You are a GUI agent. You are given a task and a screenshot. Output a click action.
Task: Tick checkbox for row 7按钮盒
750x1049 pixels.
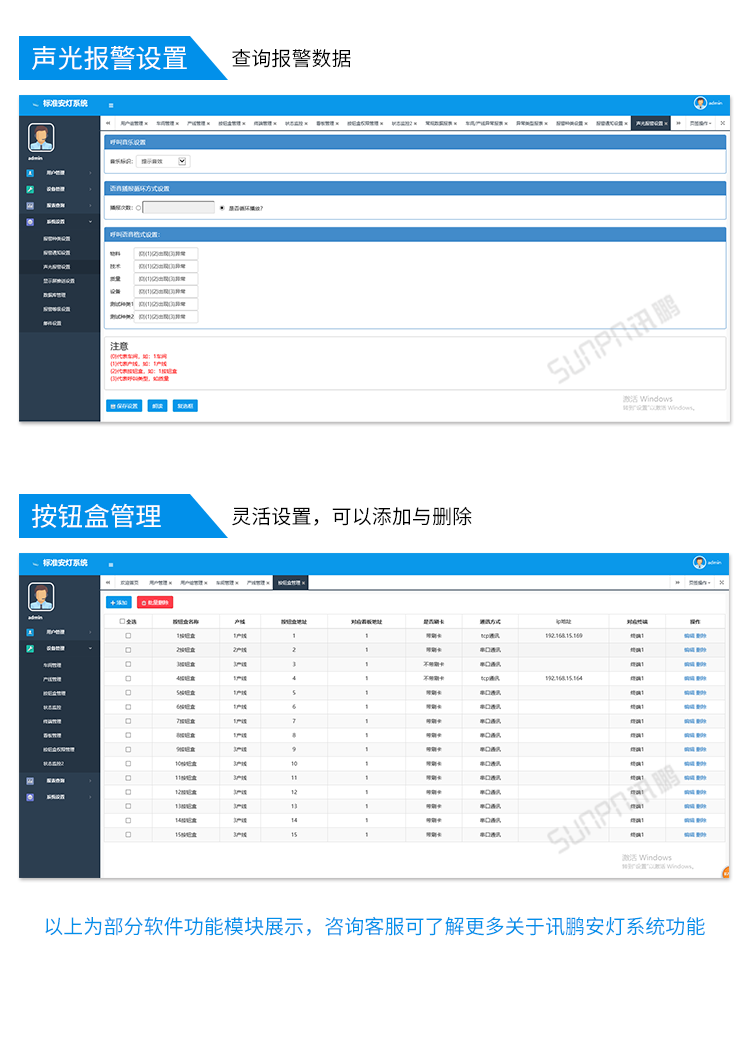pos(128,721)
